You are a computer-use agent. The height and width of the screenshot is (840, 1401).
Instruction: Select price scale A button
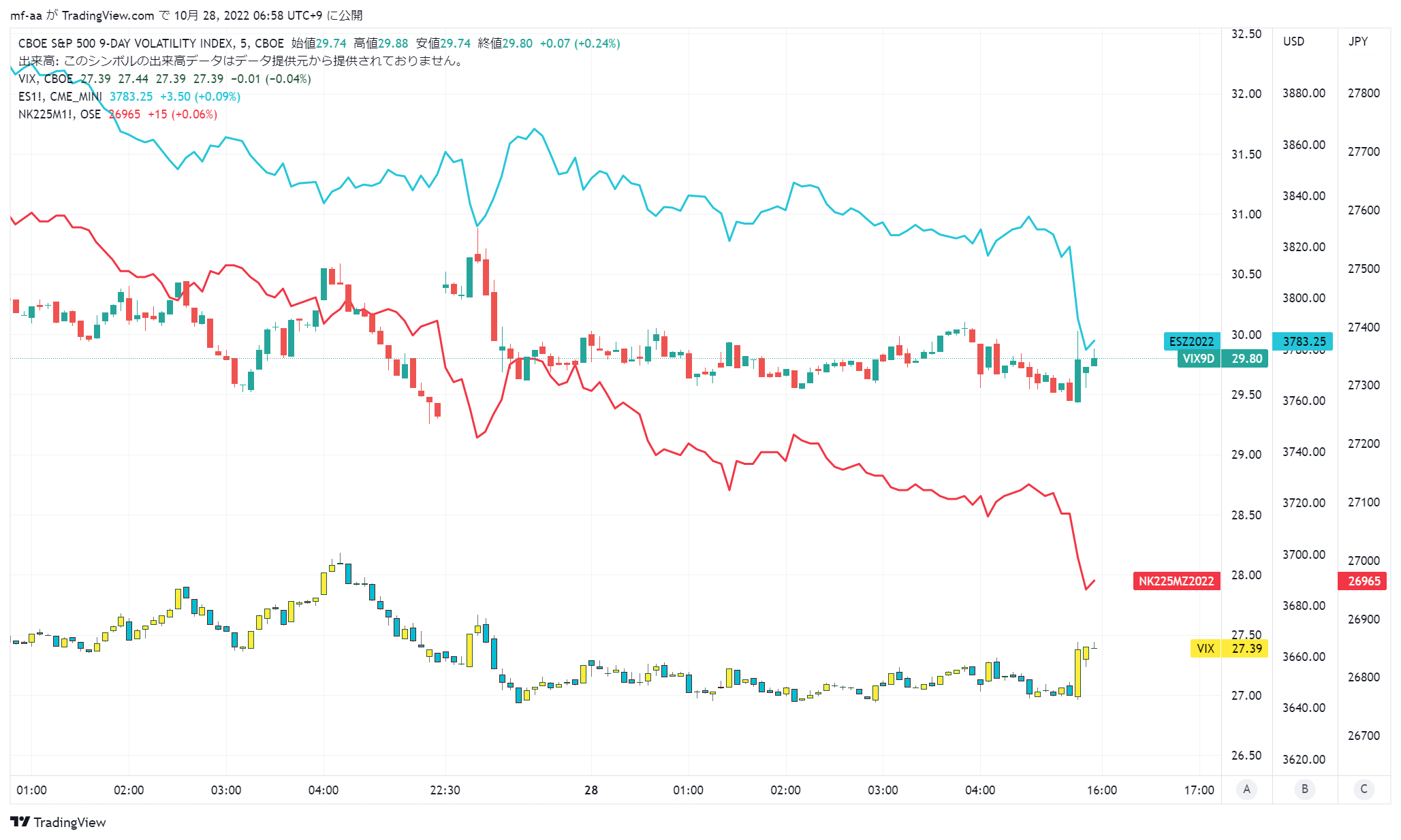tap(1246, 789)
